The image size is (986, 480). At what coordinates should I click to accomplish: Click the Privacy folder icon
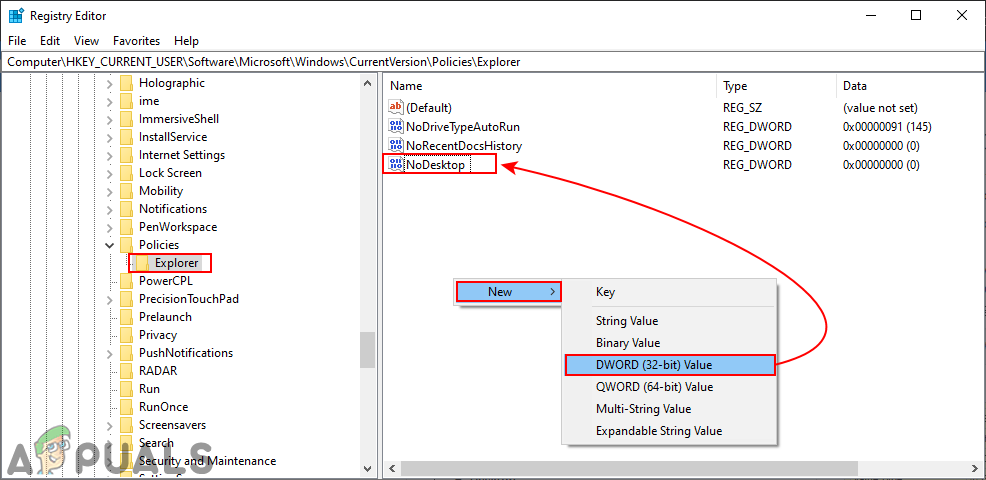click(127, 335)
